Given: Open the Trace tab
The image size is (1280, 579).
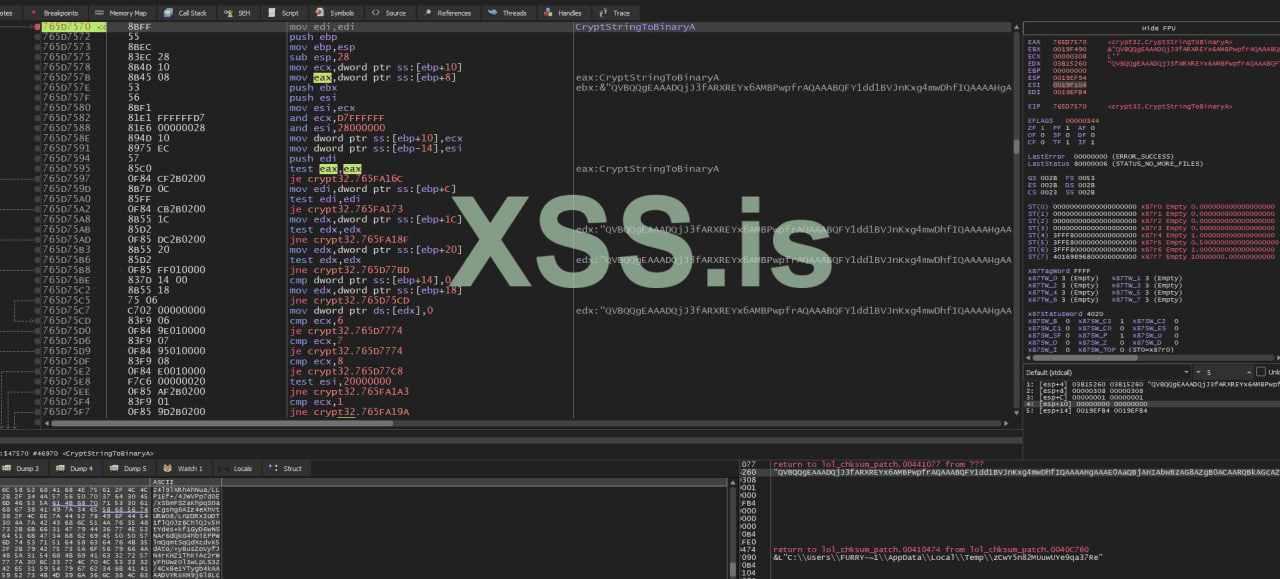Looking at the screenshot, I should pos(615,13).
